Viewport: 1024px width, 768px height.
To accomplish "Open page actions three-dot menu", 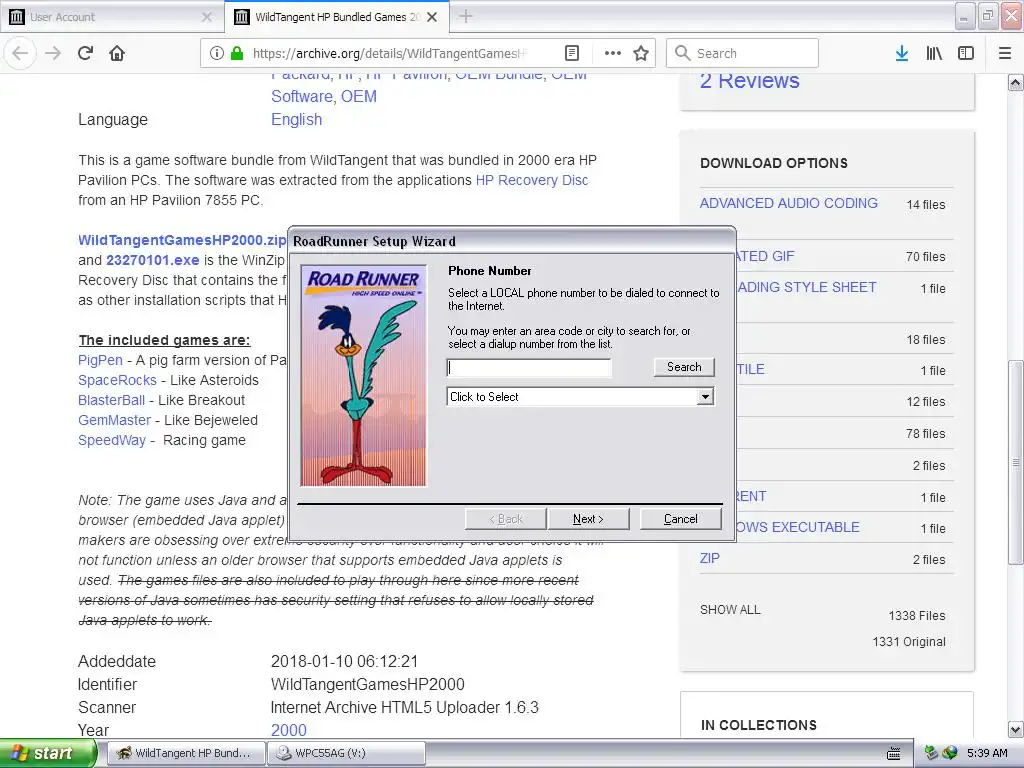I will tap(613, 53).
